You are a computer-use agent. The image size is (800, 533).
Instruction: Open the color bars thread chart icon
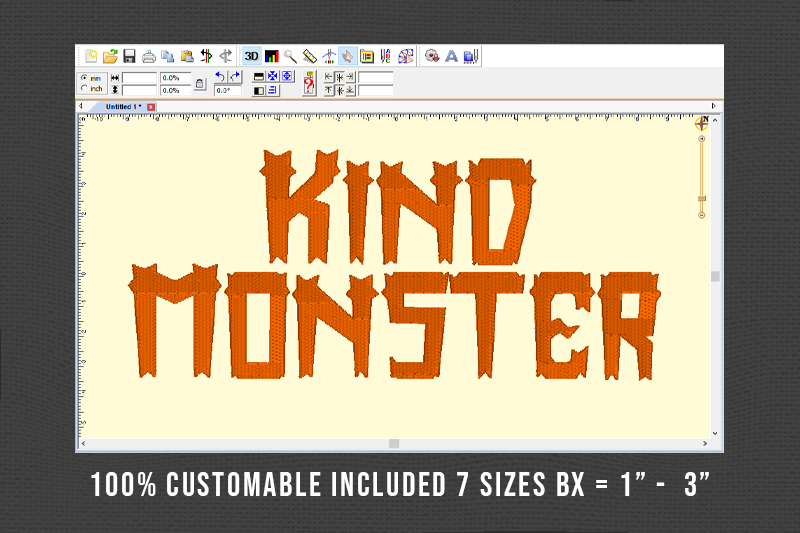point(271,56)
